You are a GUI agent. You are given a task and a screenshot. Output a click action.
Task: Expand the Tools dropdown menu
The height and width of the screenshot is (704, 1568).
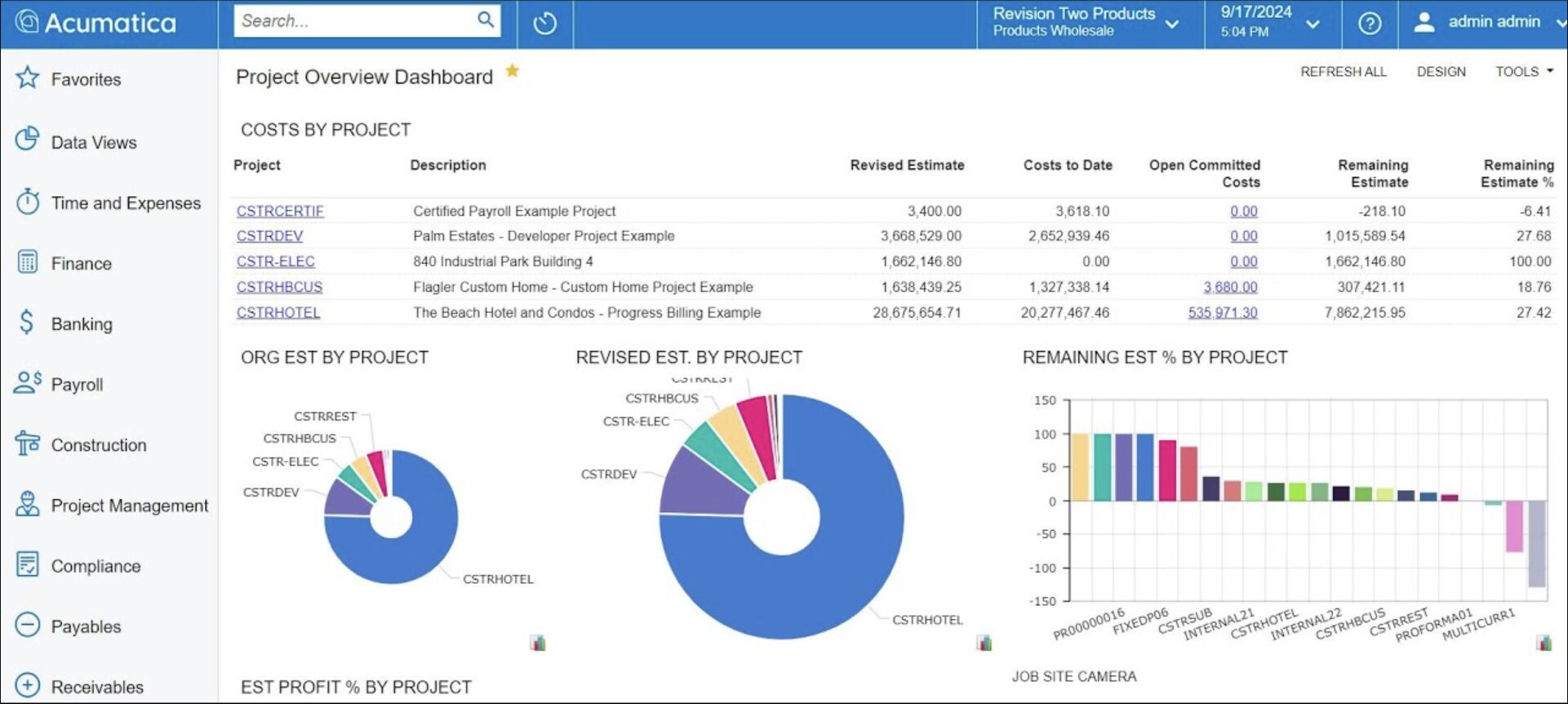coord(1523,72)
